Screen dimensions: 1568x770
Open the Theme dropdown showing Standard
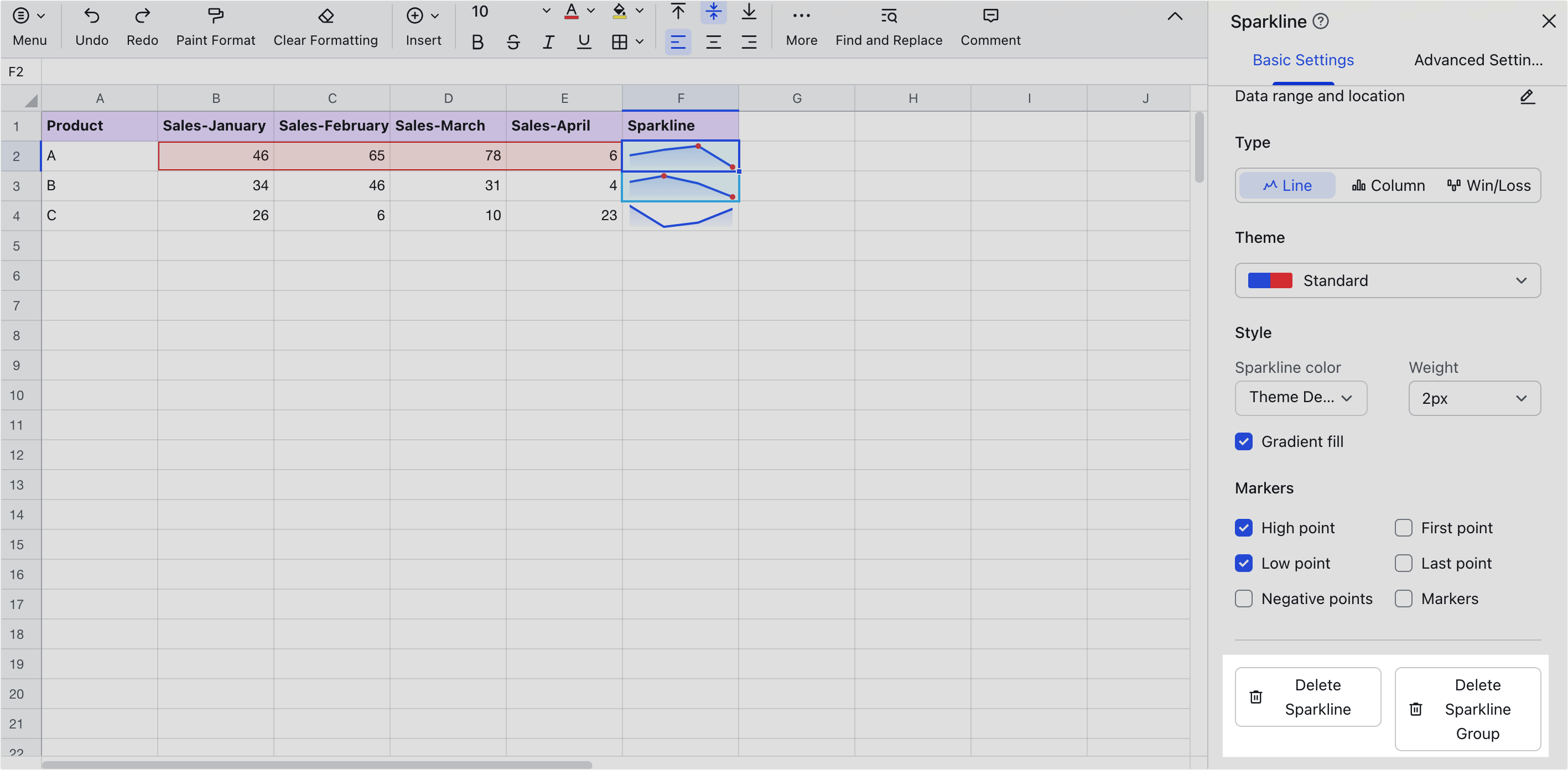1388,280
